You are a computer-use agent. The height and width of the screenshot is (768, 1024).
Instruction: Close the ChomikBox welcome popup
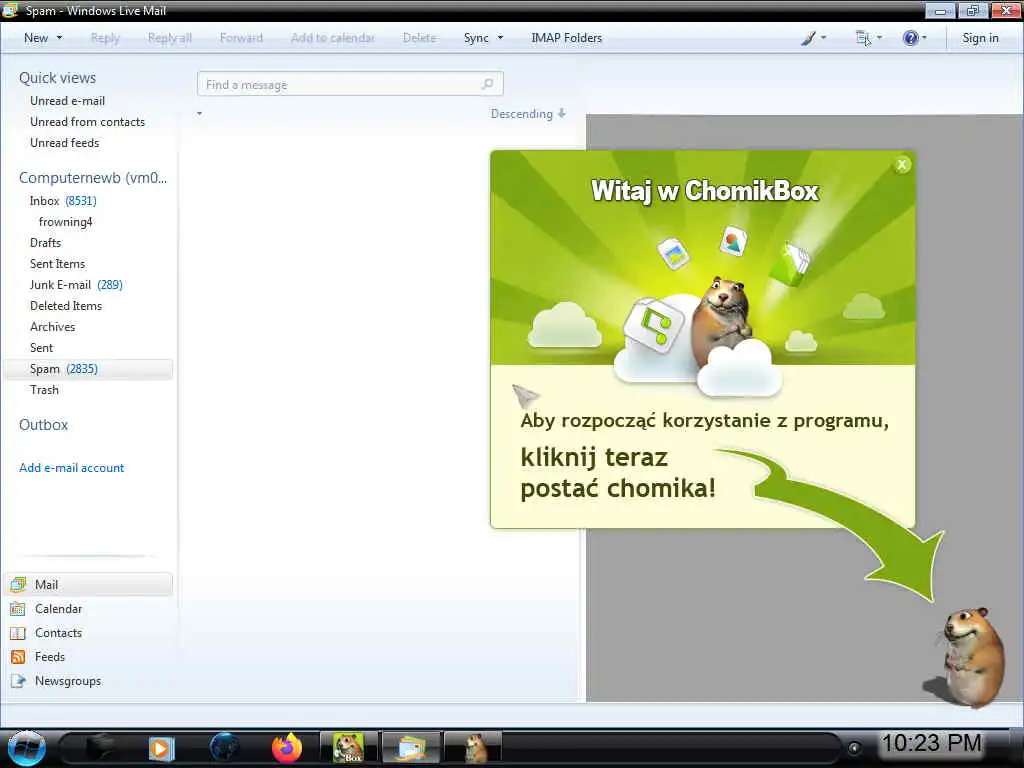(902, 165)
